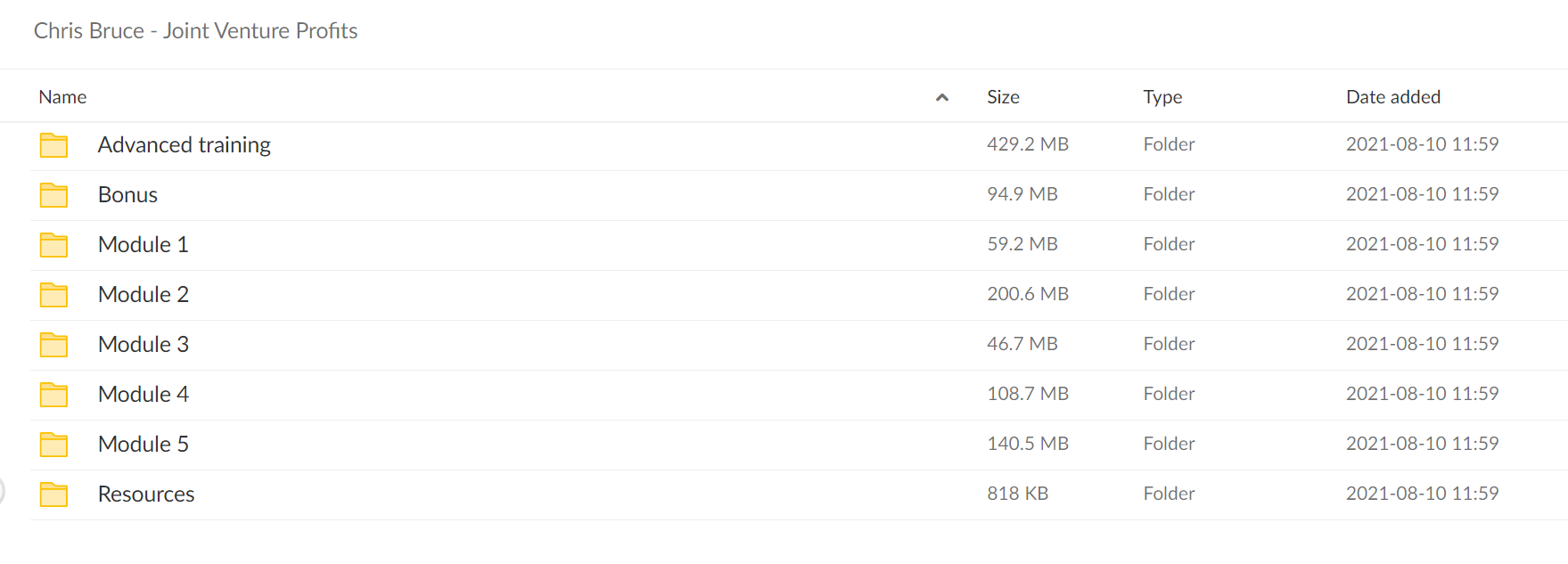1568x564 pixels.
Task: Click the Module 2 folder icon
Action: pyautogui.click(x=53, y=295)
